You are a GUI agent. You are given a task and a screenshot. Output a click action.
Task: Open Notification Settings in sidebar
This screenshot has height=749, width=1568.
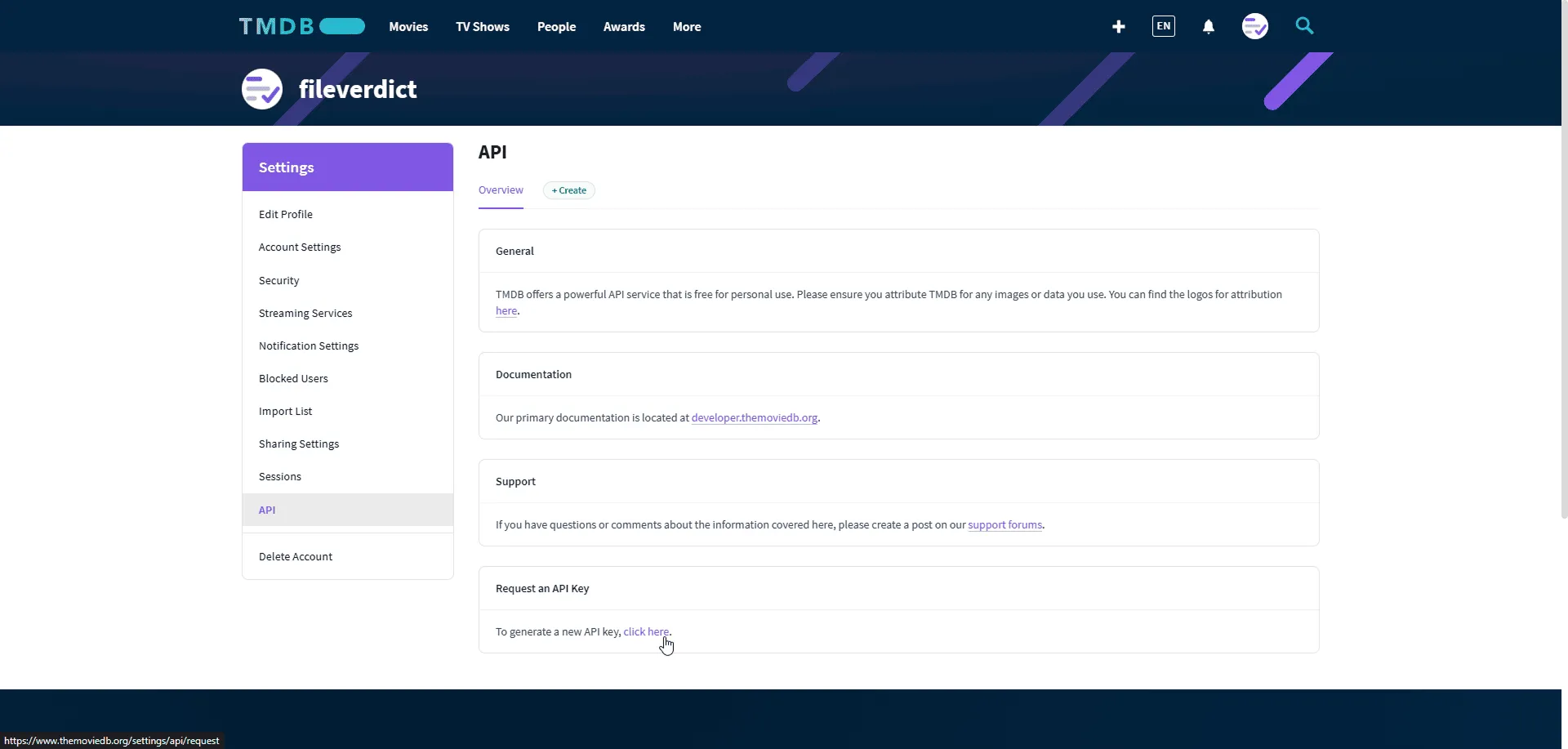pos(309,346)
